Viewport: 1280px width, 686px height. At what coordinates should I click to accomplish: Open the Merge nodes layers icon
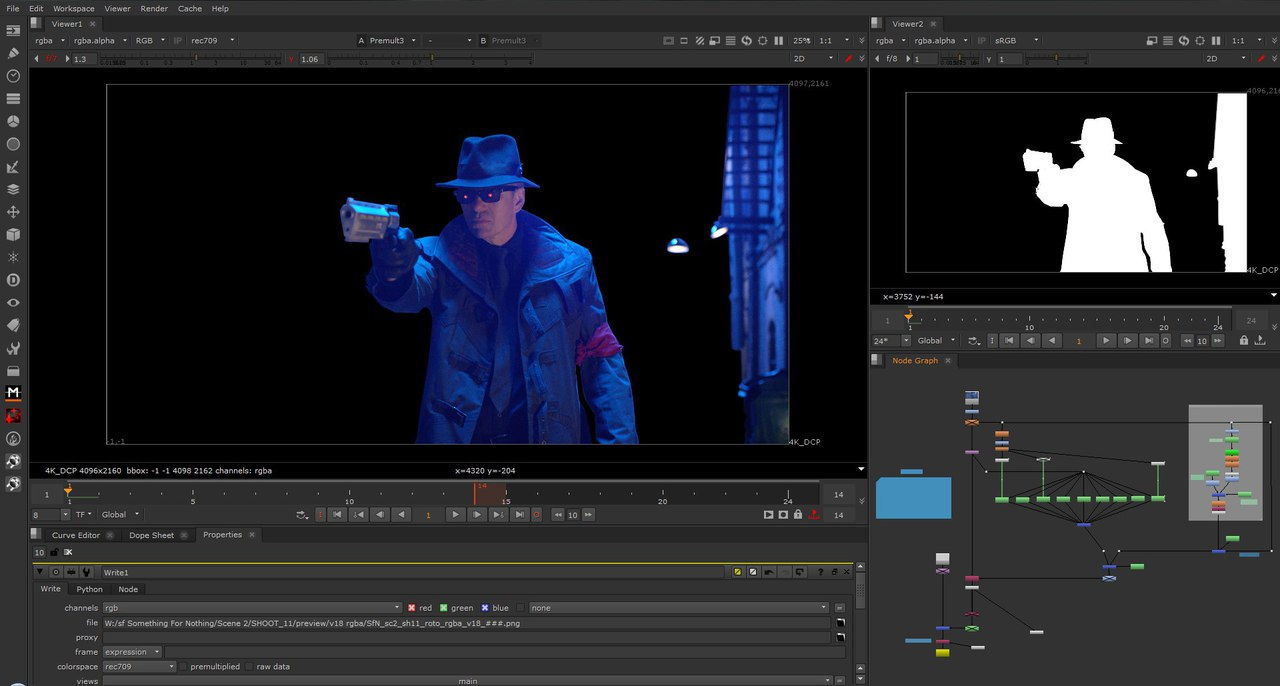pos(13,189)
